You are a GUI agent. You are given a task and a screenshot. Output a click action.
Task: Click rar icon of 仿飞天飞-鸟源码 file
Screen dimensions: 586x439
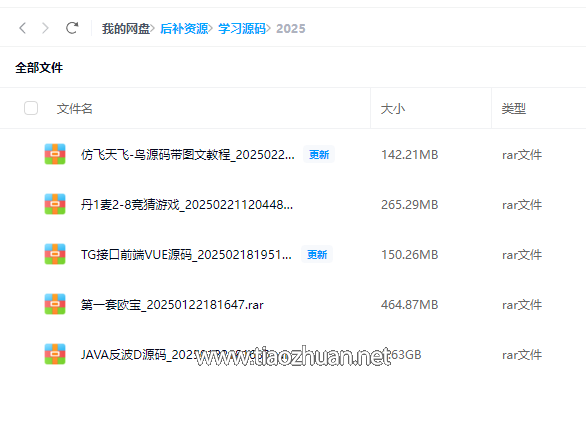click(55, 154)
